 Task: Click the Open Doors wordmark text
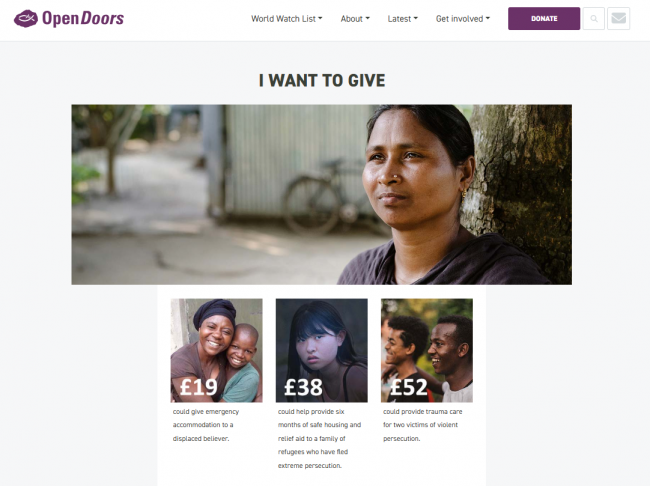click(83, 19)
